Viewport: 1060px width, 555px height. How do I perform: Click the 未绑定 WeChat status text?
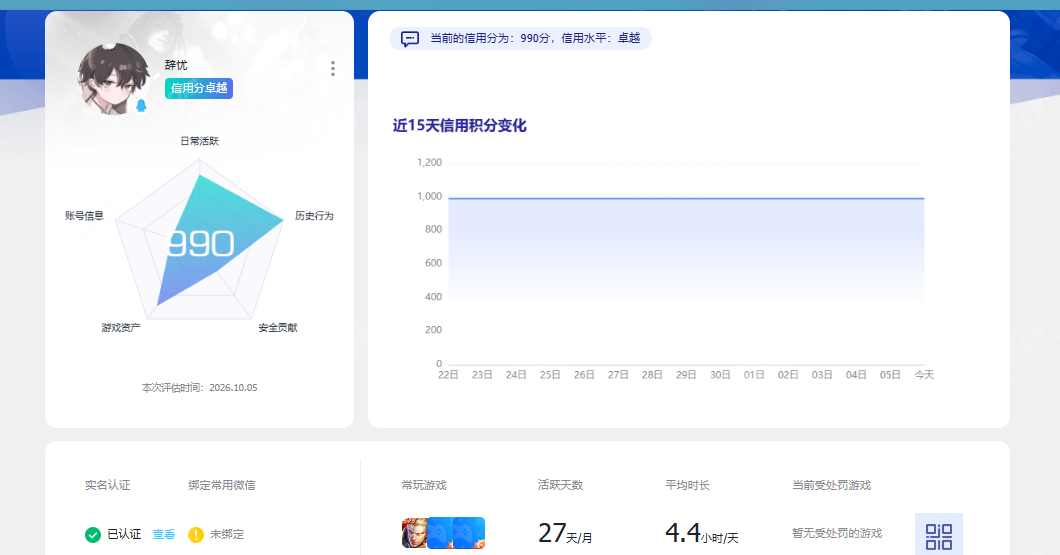226,534
